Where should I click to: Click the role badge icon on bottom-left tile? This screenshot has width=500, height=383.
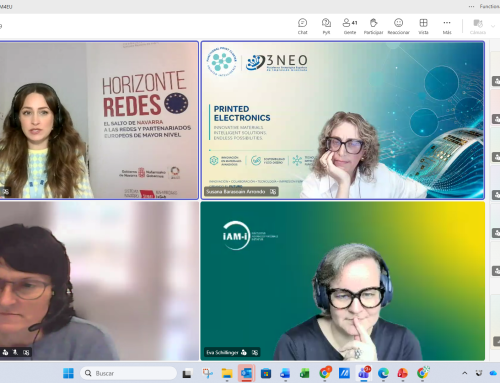[5, 352]
